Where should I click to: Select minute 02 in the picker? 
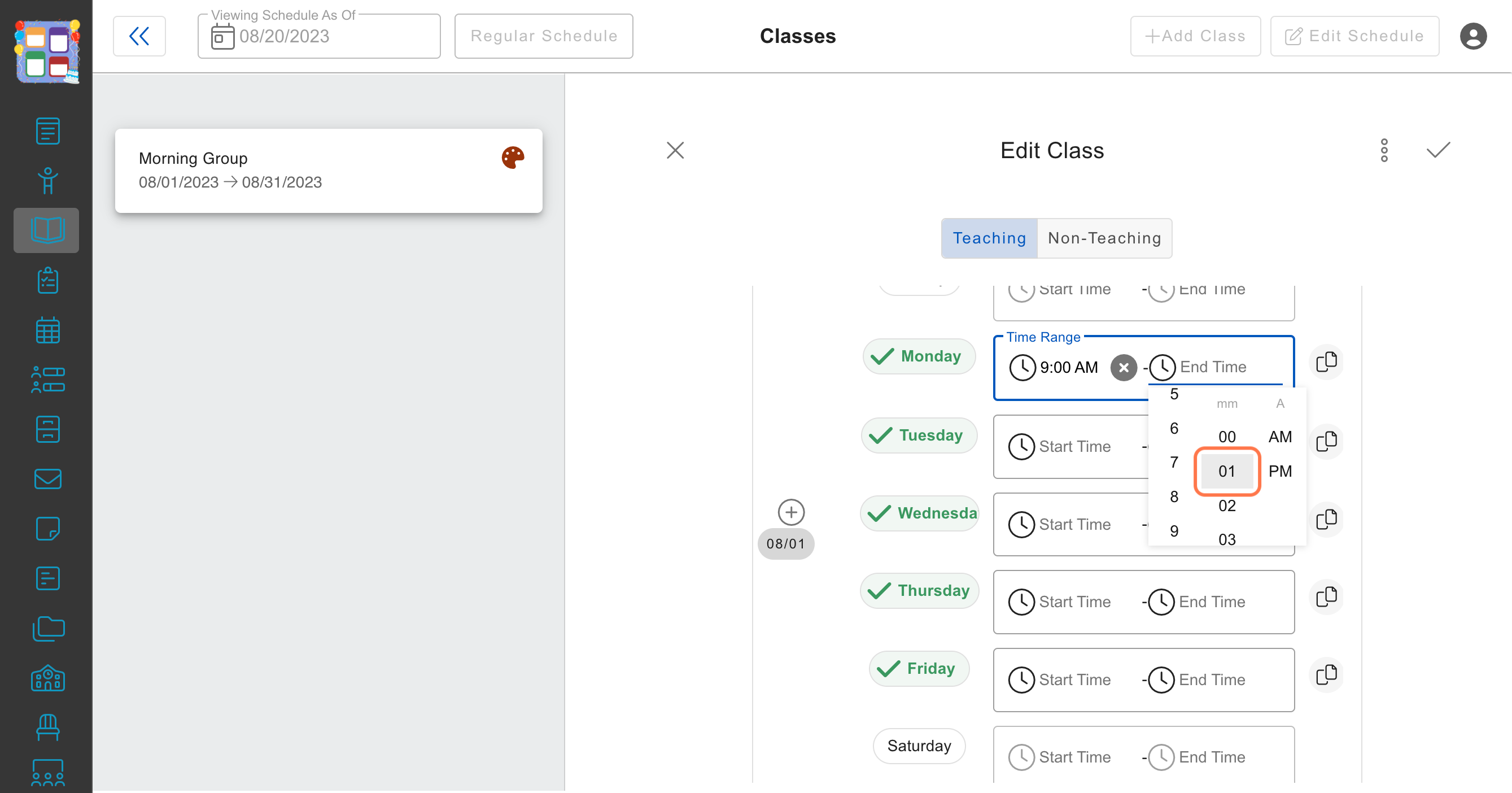click(x=1227, y=506)
